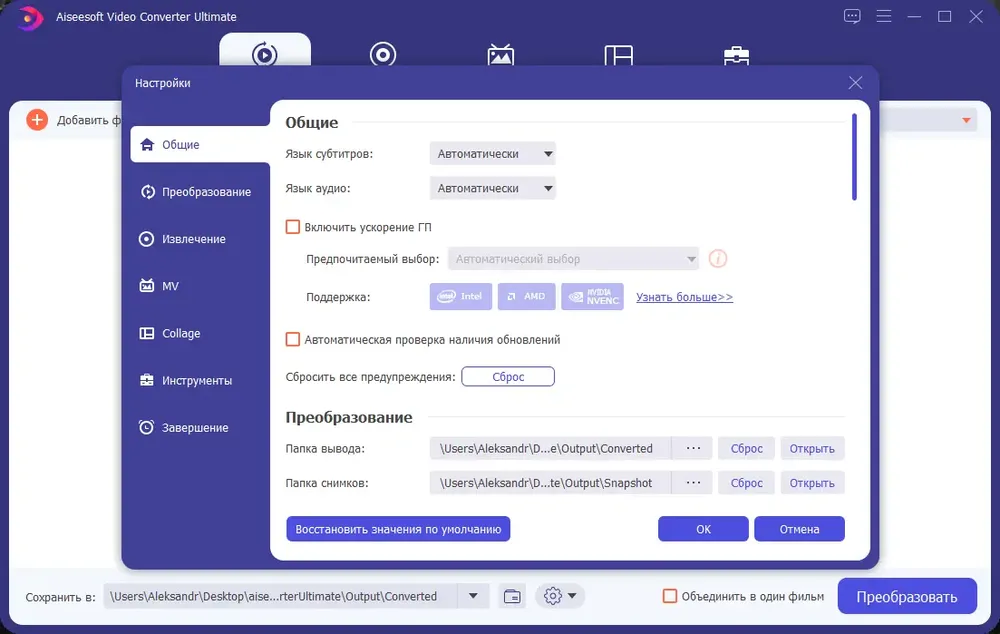
Task: Click the Добавить файлы label
Action: [89, 120]
